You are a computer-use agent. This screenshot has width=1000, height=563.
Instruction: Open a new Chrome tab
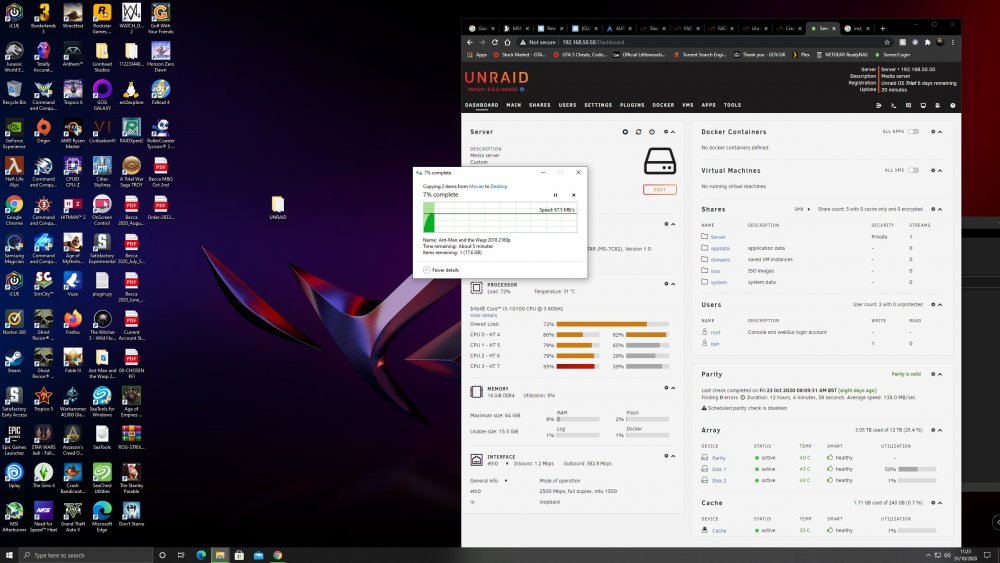tap(883, 28)
